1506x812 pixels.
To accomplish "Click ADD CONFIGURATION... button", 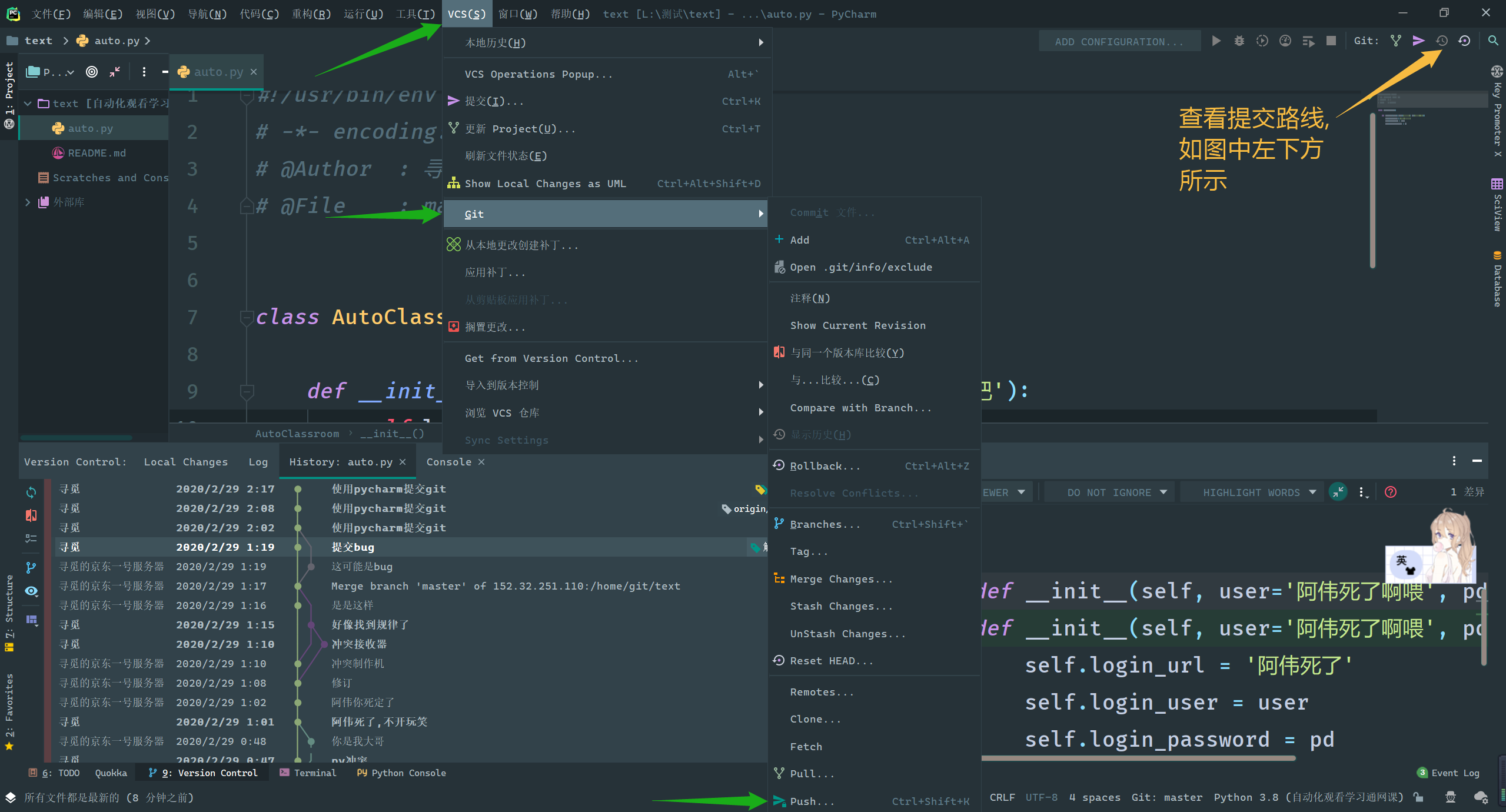I will pyautogui.click(x=1119, y=42).
